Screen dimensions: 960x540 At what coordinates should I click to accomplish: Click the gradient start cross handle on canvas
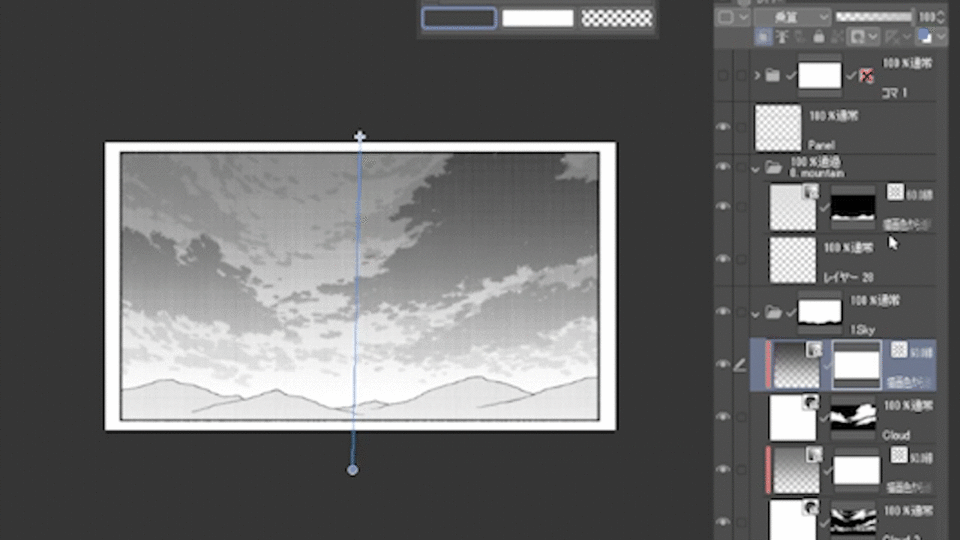click(x=360, y=136)
